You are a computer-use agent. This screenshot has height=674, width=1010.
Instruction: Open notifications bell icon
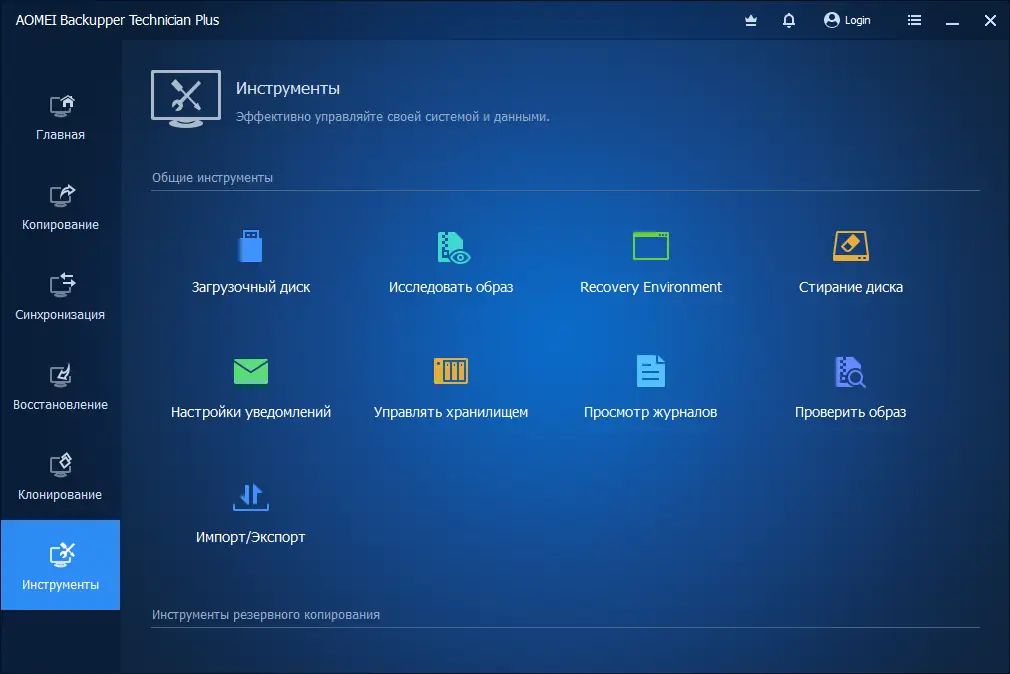coord(788,21)
